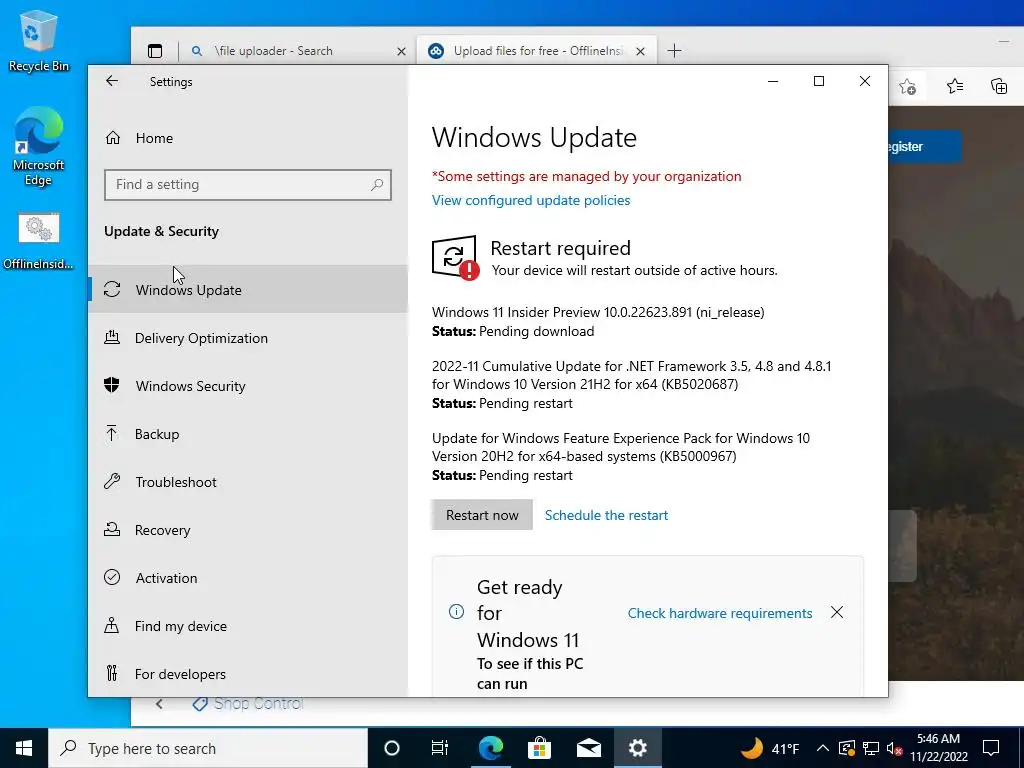This screenshot has height=768, width=1024.
Task: Add this page to favorites in Edge
Action: pos(907,86)
